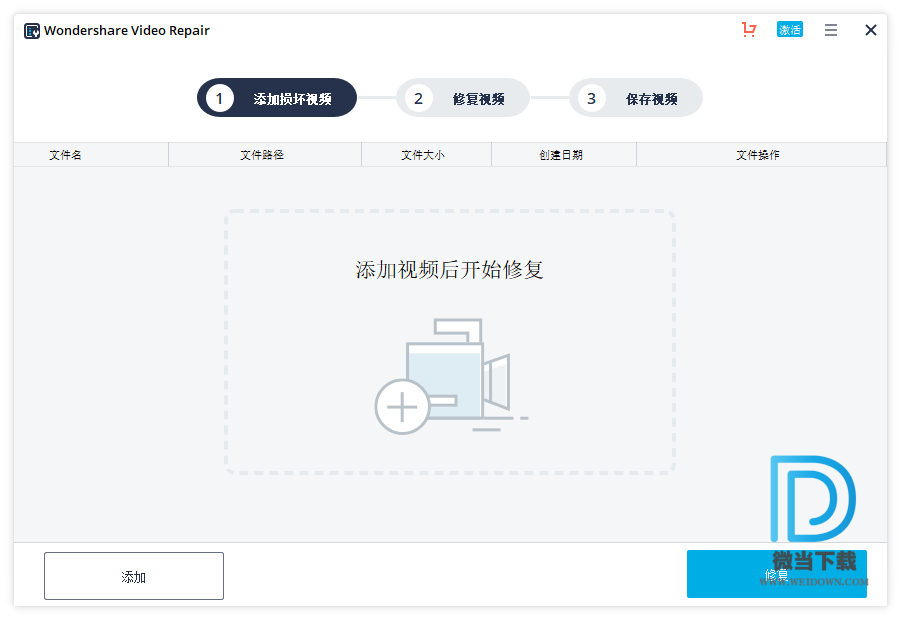
Task: Click the 文件名 column header
Action: point(91,155)
